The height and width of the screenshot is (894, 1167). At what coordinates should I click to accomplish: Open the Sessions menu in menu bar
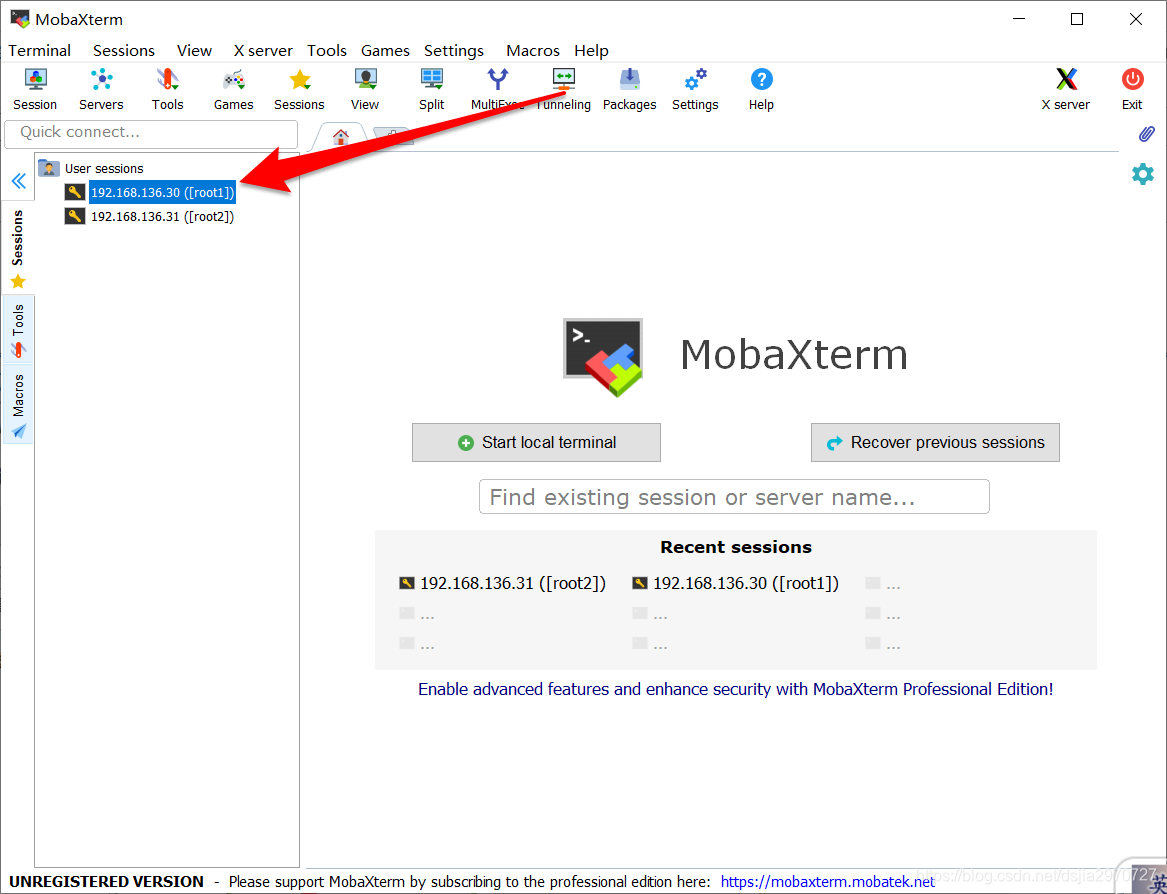124,51
